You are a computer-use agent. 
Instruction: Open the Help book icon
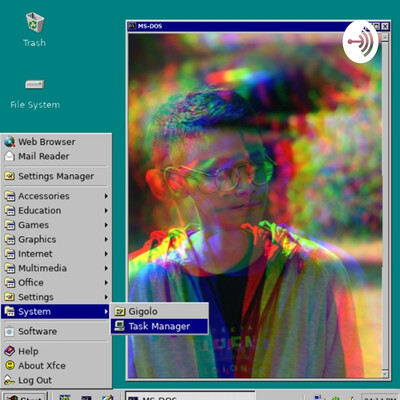point(10,351)
